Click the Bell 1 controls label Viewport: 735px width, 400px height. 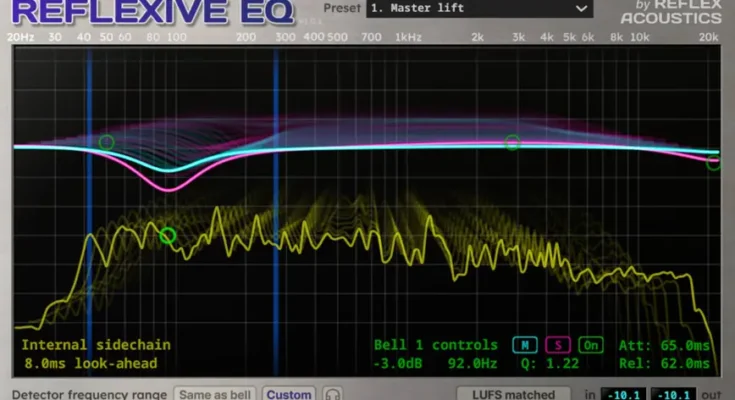coord(436,345)
